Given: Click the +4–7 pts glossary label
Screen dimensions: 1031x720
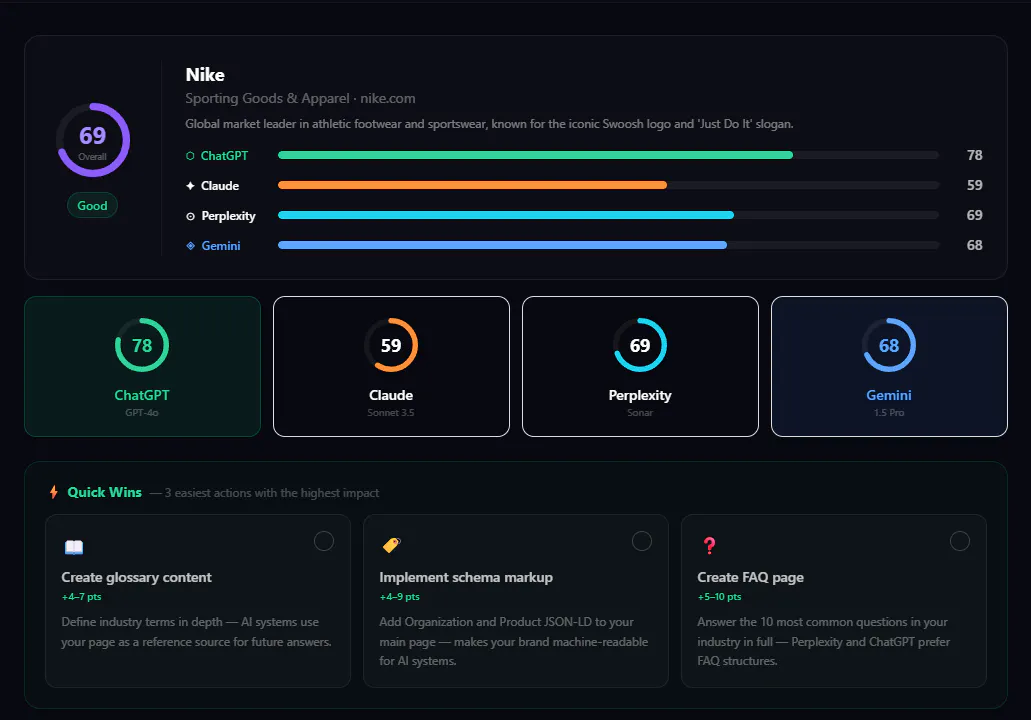Looking at the screenshot, I should pos(82,596).
